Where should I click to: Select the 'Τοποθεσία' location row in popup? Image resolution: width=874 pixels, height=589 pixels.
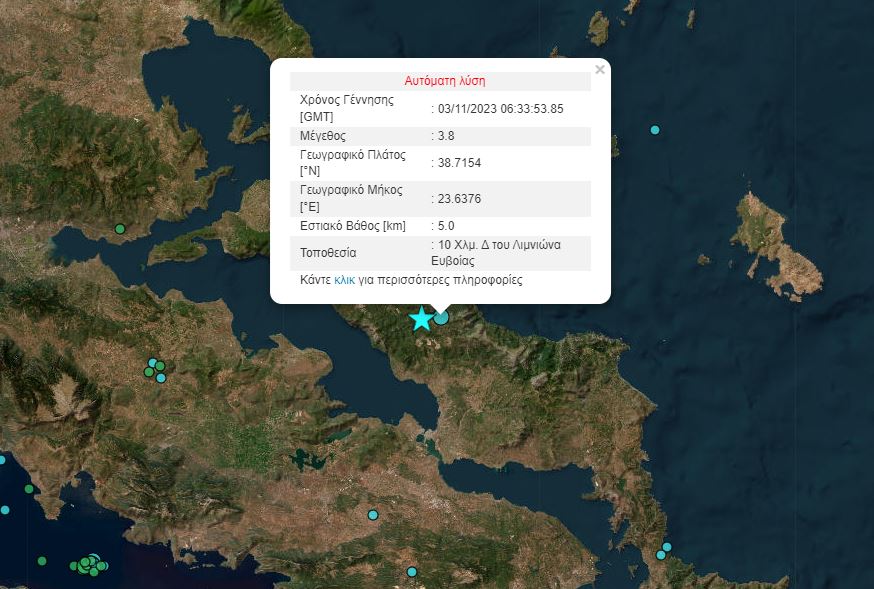440,252
